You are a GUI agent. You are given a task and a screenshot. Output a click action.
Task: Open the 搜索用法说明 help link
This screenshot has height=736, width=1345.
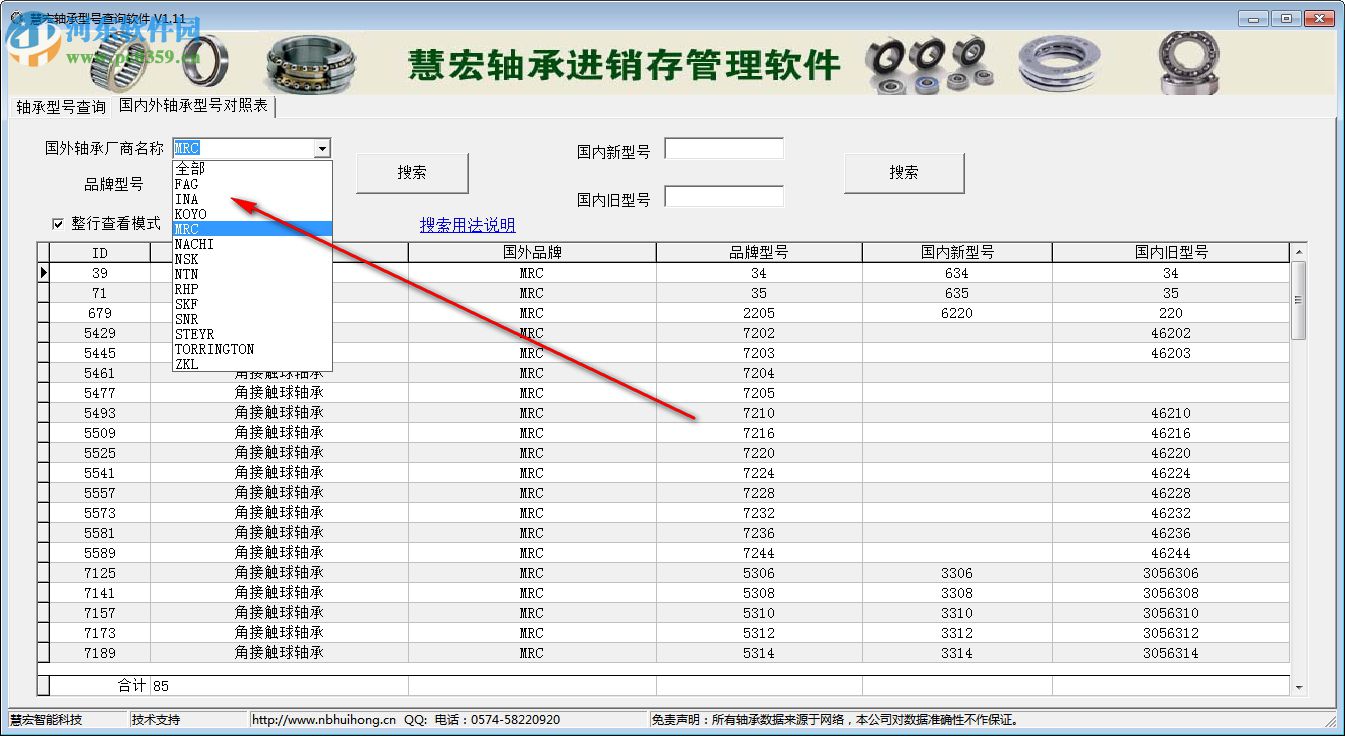[467, 225]
